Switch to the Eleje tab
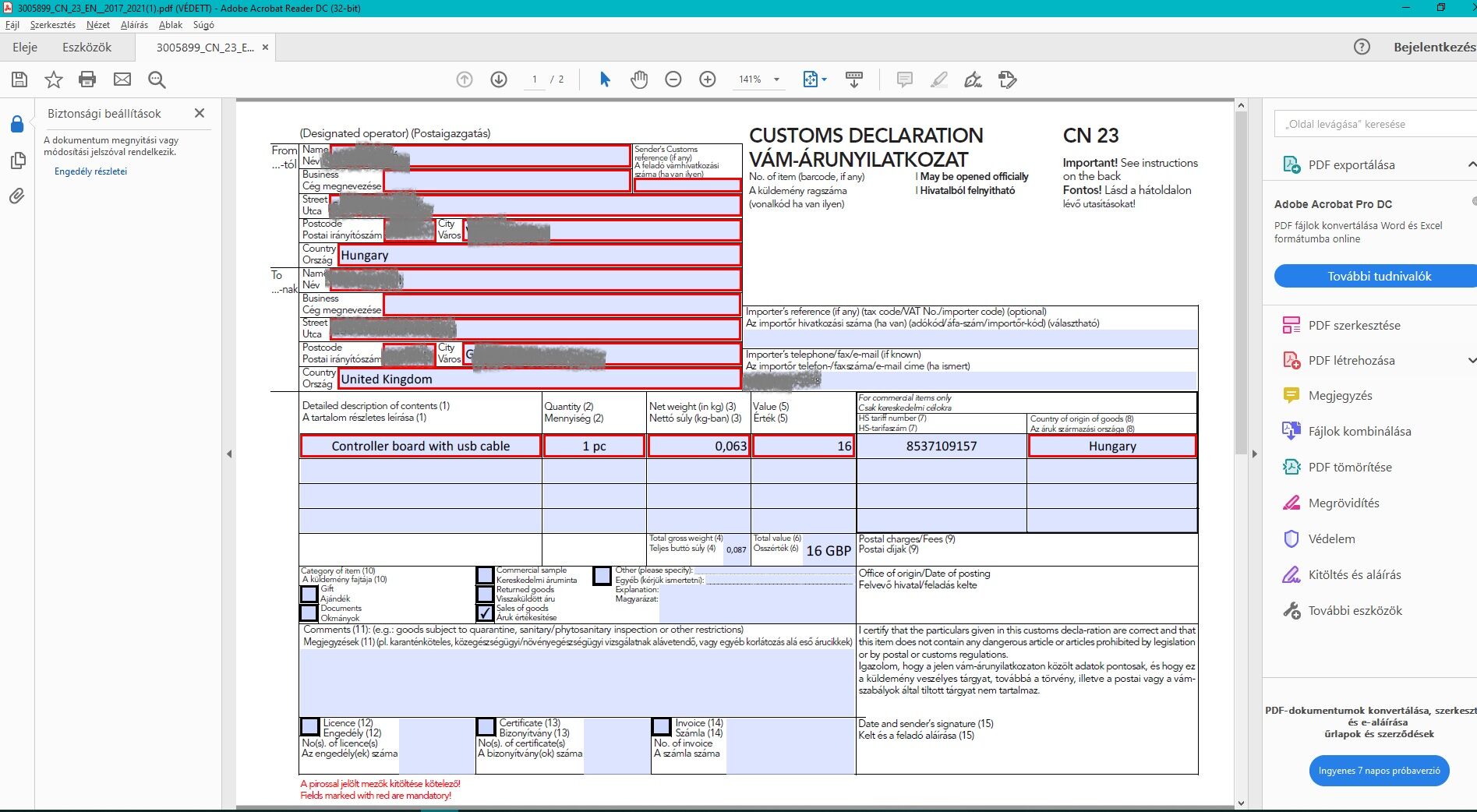This screenshot has width=1477, height=812. (25, 47)
